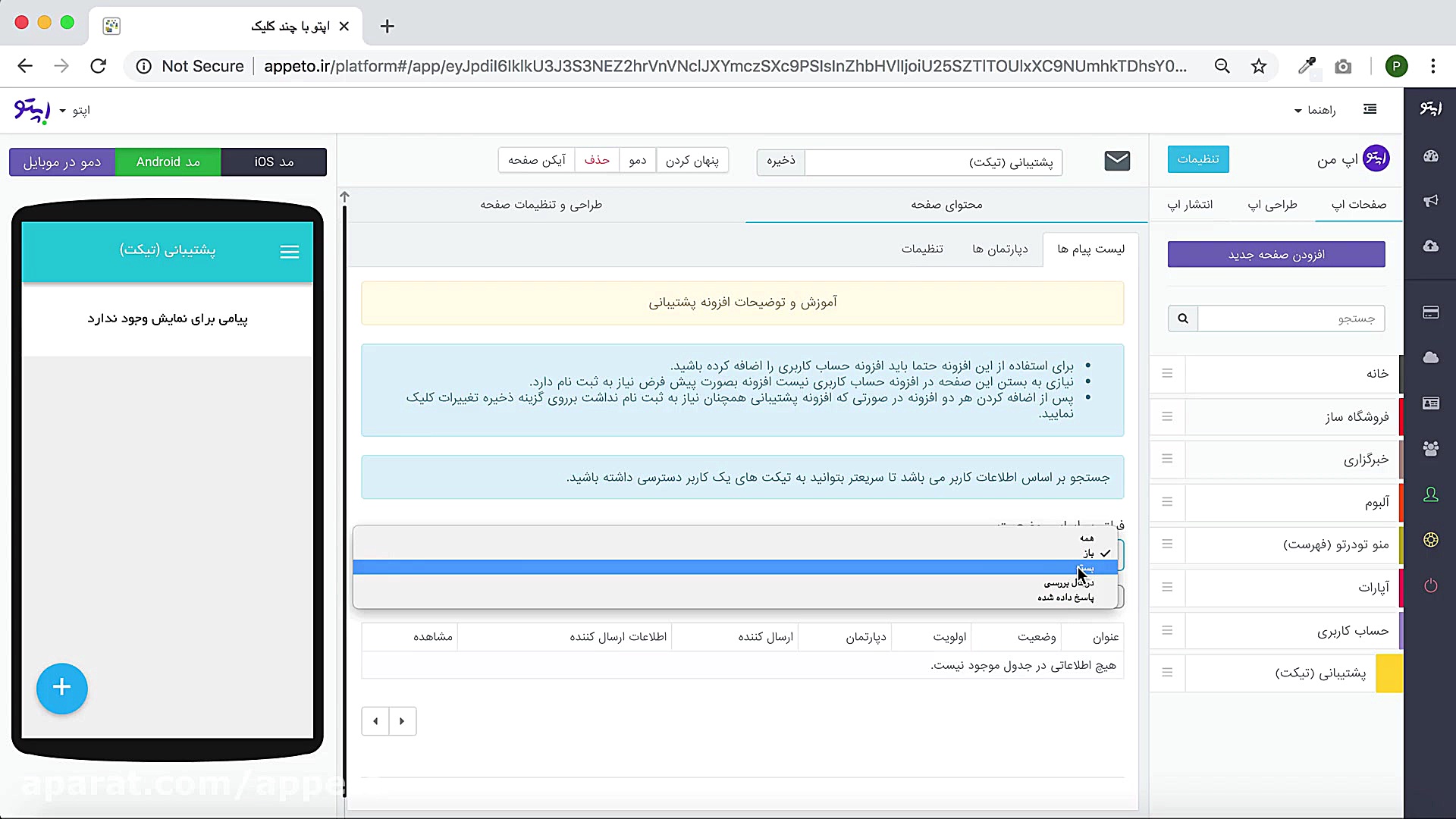This screenshot has height=819, width=1456.
Task: Click the red حذف delete button
Action: coord(597,160)
